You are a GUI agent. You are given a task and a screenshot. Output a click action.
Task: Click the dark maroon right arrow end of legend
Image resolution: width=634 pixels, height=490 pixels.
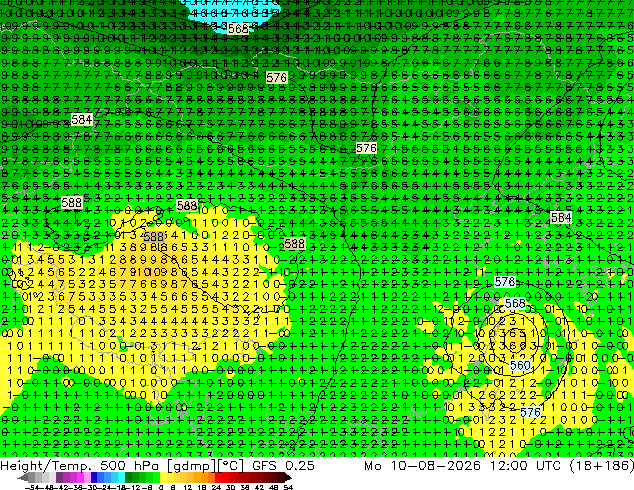[288, 478]
